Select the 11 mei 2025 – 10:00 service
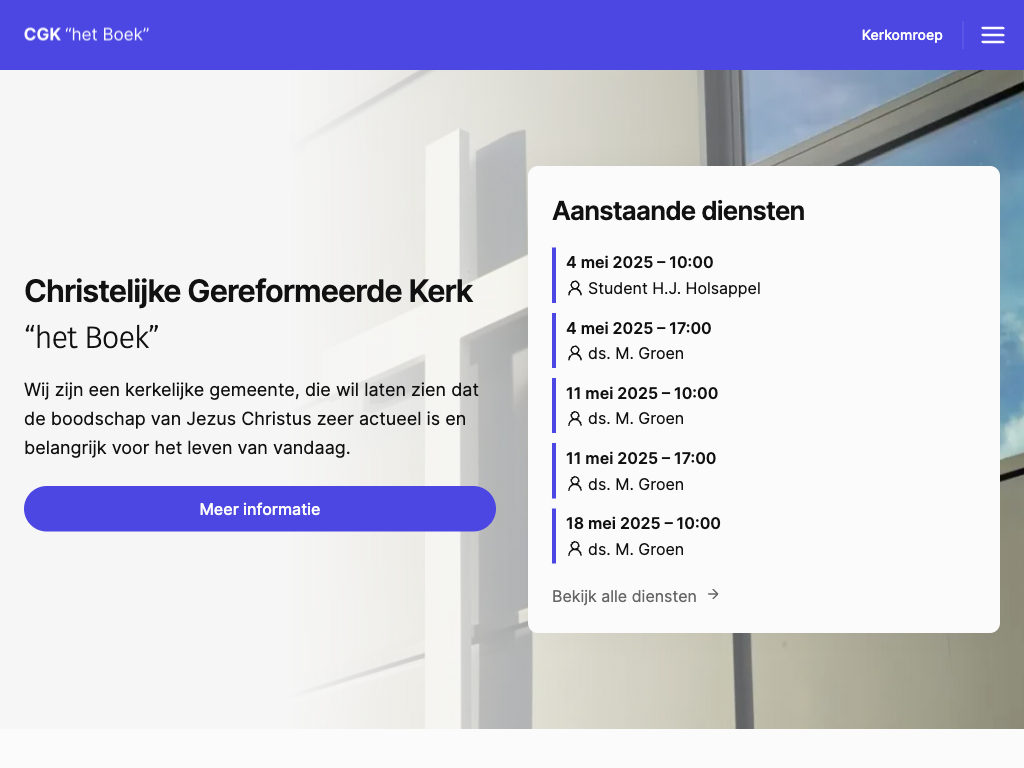Viewport: 1024px width, 768px height. (x=642, y=393)
